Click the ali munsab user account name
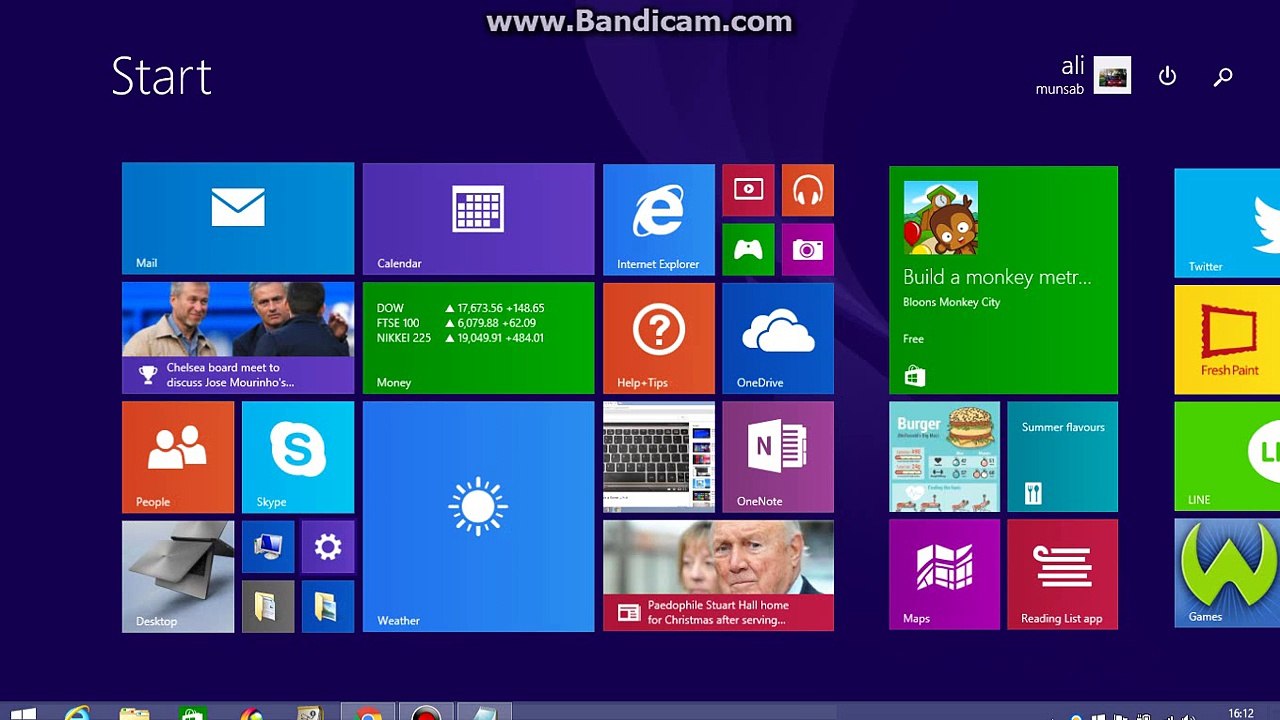This screenshot has width=1280, height=720. tap(1060, 76)
